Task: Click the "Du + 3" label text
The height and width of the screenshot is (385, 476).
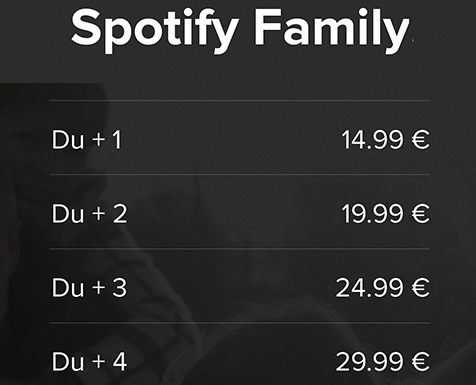Action: [89, 288]
